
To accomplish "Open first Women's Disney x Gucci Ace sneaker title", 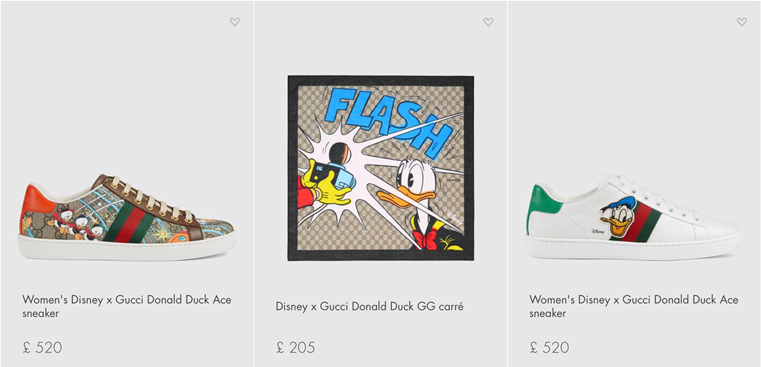I will tap(127, 306).
